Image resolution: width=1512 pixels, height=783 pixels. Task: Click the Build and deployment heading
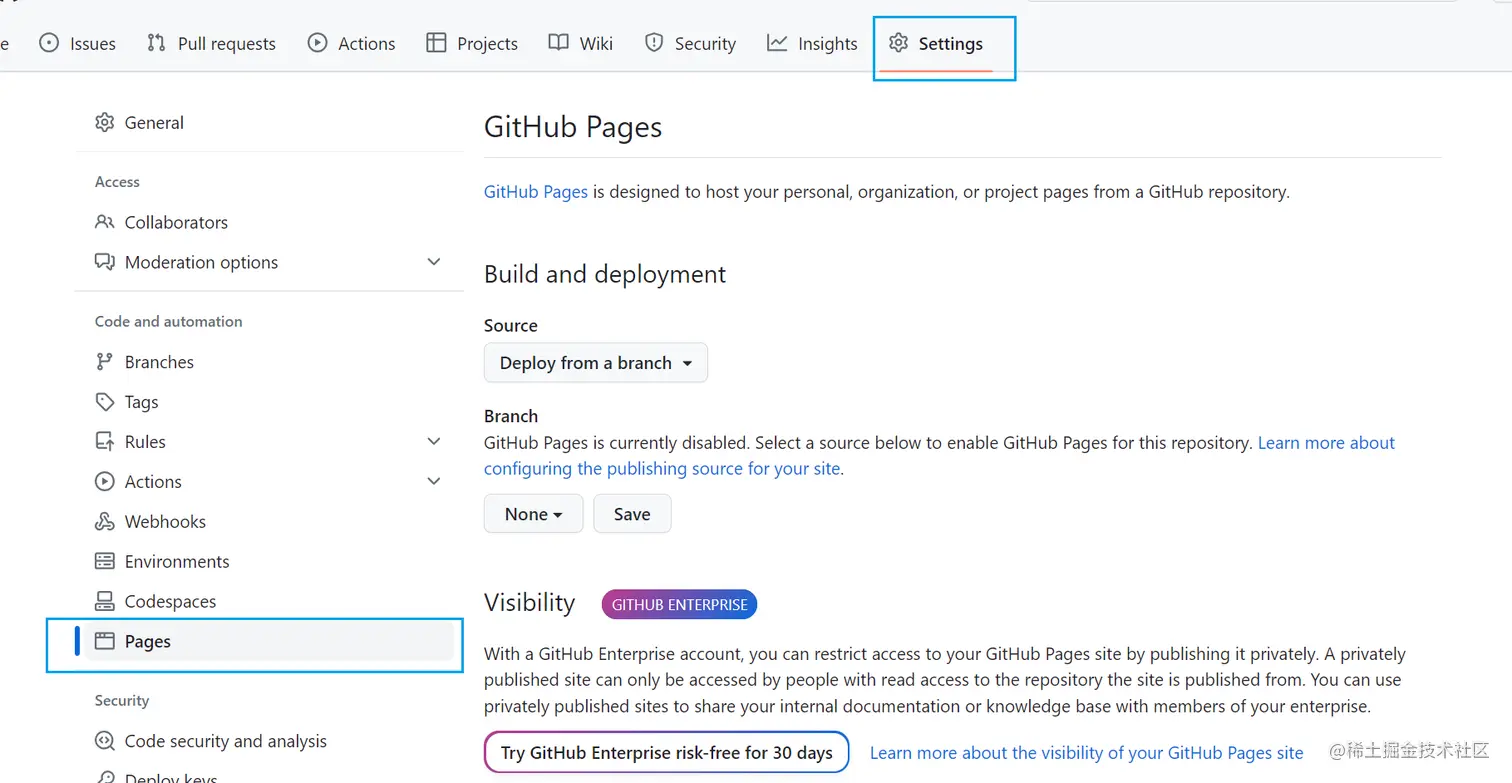pos(605,274)
